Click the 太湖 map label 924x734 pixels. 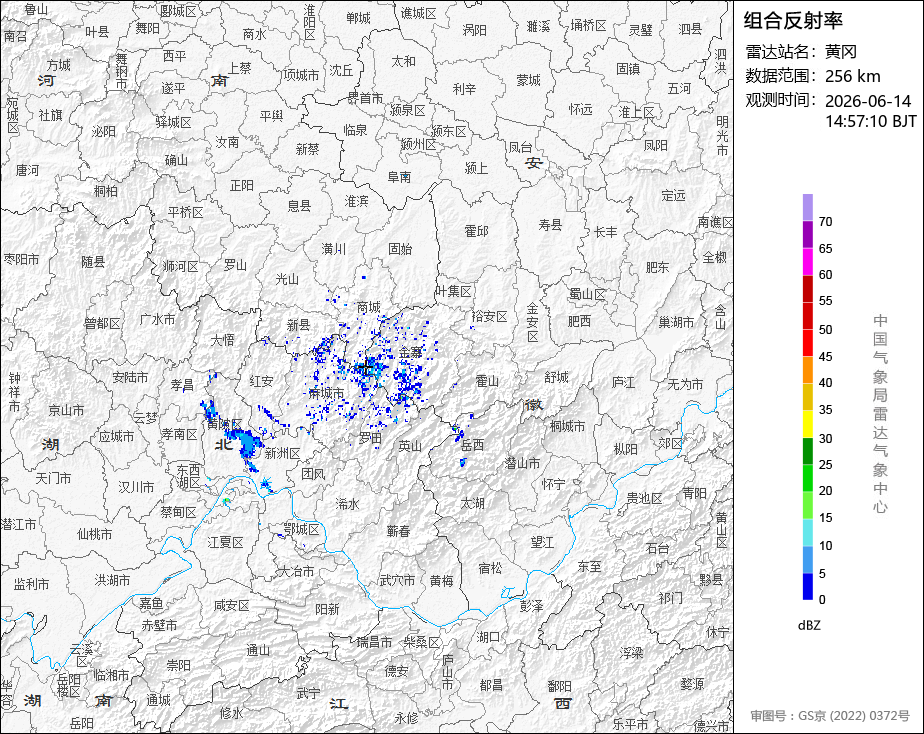[472, 503]
